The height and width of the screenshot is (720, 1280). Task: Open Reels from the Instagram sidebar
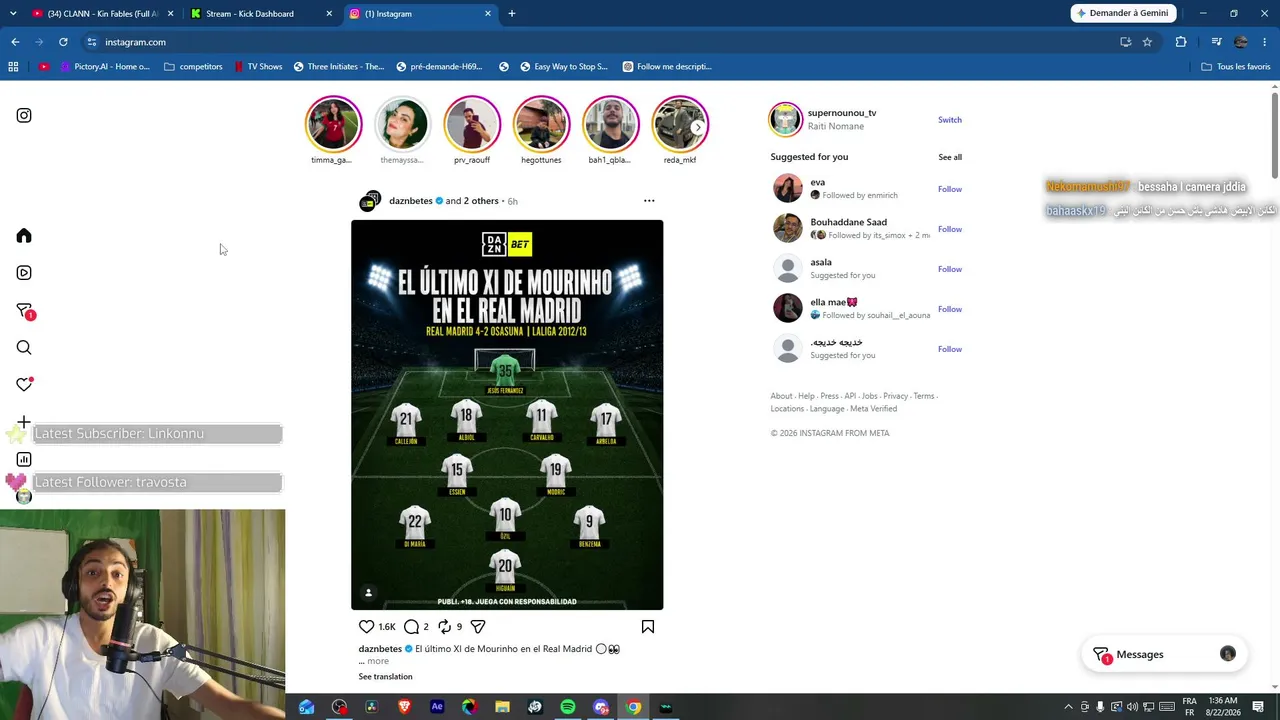click(x=24, y=273)
